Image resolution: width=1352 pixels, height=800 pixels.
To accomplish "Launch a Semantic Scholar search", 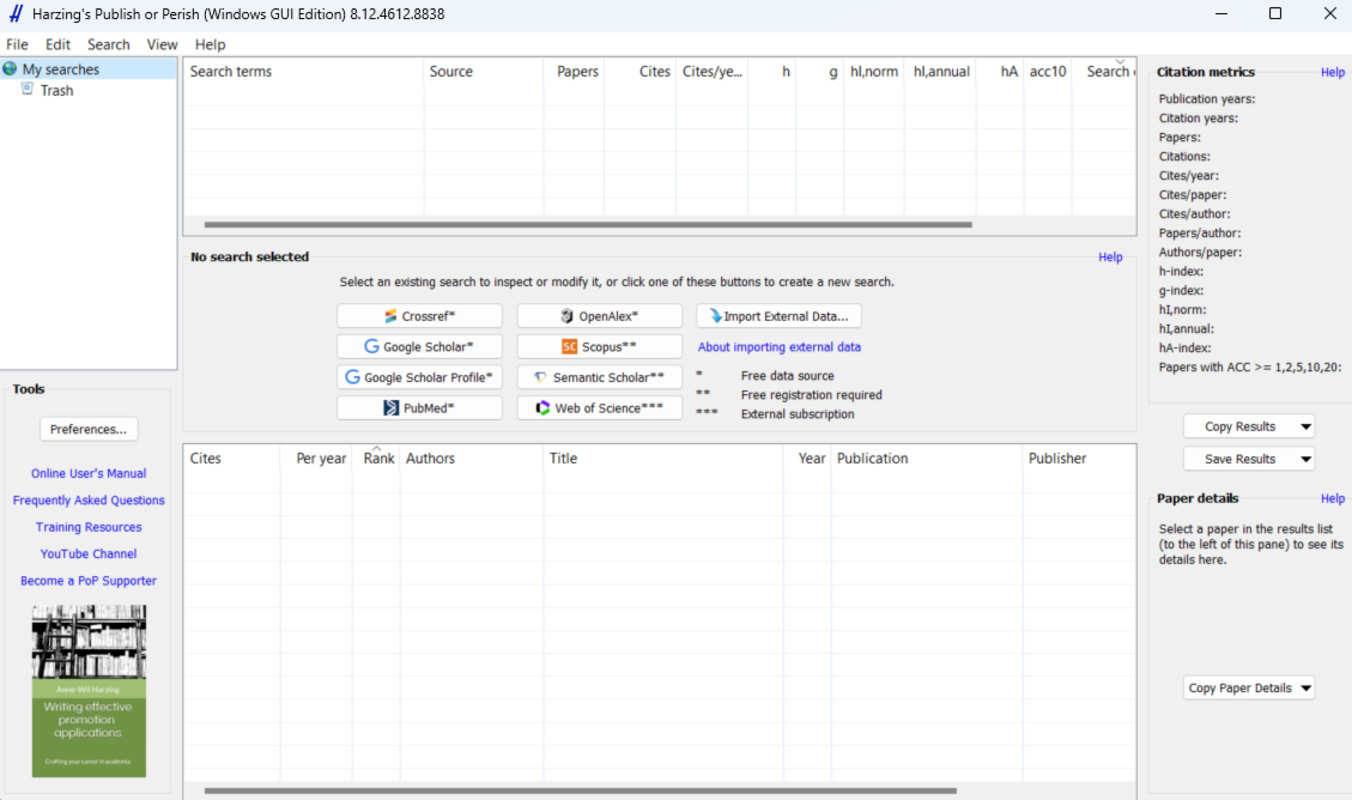I will (x=599, y=378).
